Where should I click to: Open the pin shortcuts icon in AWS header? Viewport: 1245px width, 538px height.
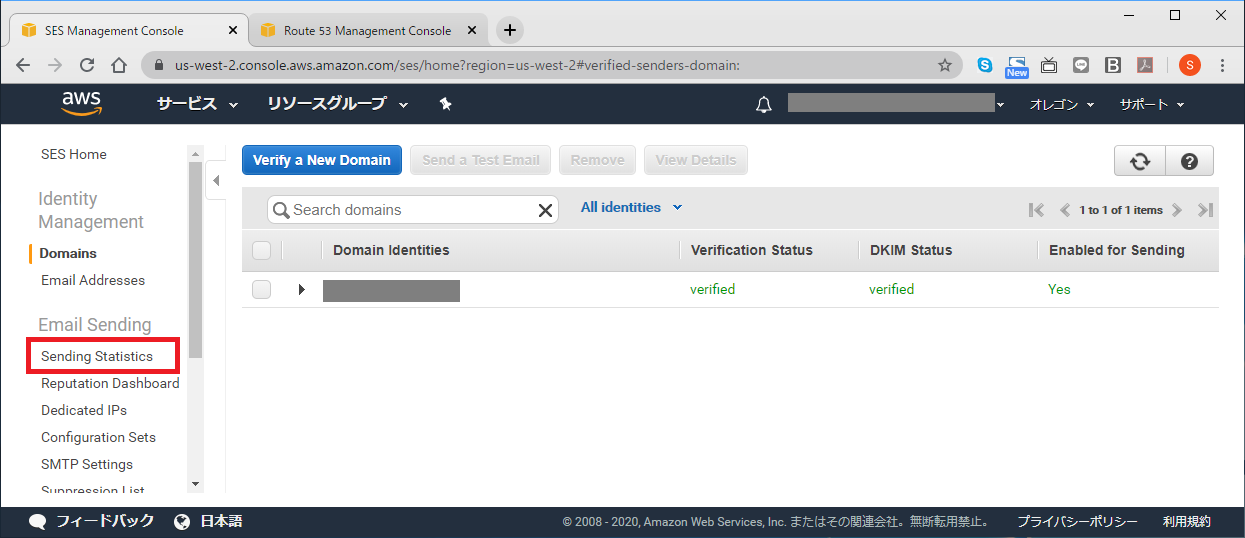pyautogui.click(x=446, y=104)
